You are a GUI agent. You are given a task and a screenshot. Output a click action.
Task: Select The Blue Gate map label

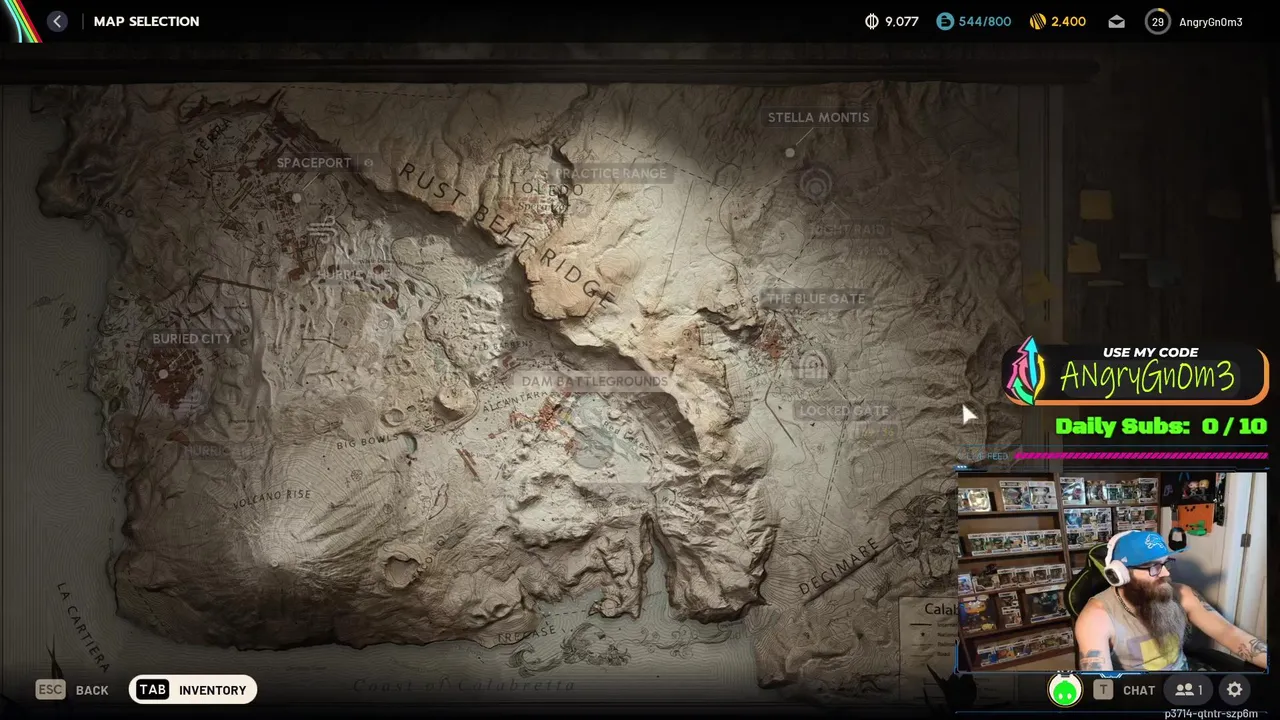click(816, 298)
